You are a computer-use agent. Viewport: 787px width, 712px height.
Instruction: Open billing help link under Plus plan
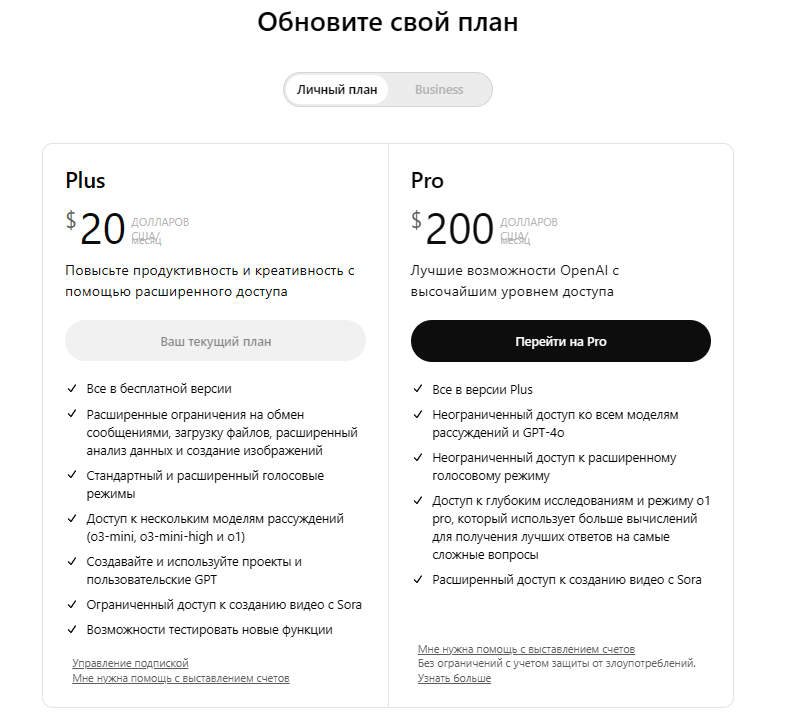(x=181, y=678)
